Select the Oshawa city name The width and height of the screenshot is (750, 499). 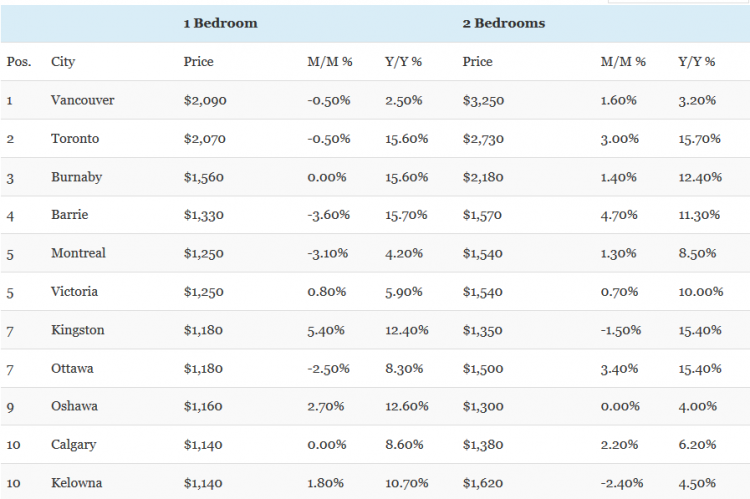click(x=74, y=406)
